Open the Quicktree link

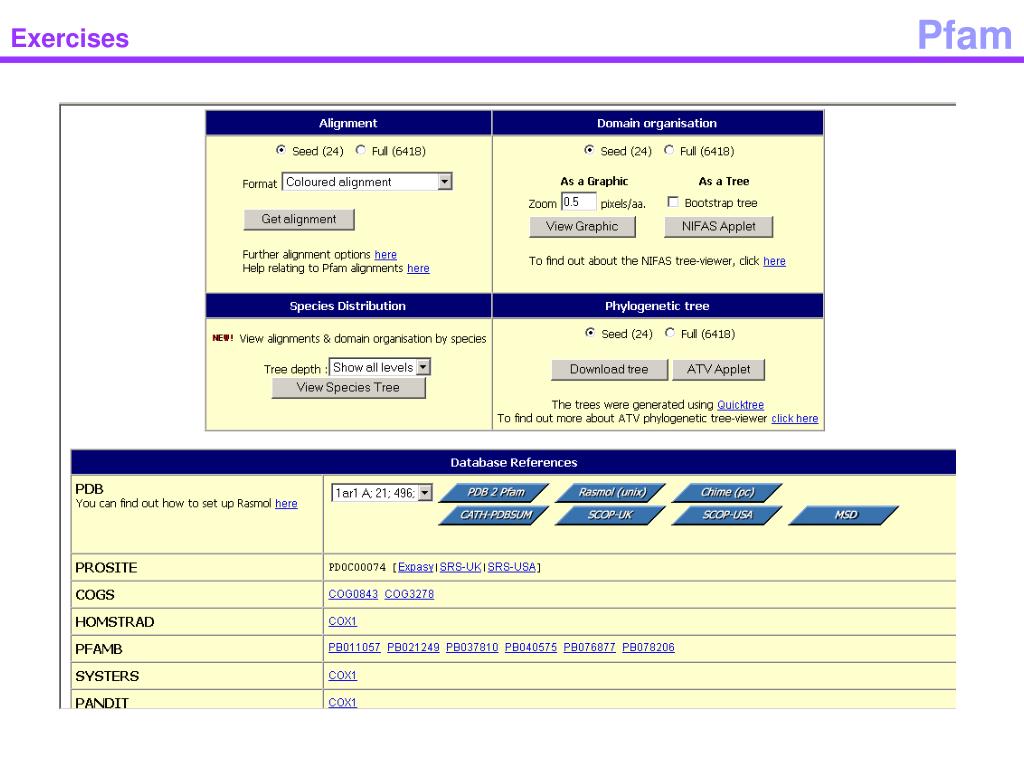741,405
